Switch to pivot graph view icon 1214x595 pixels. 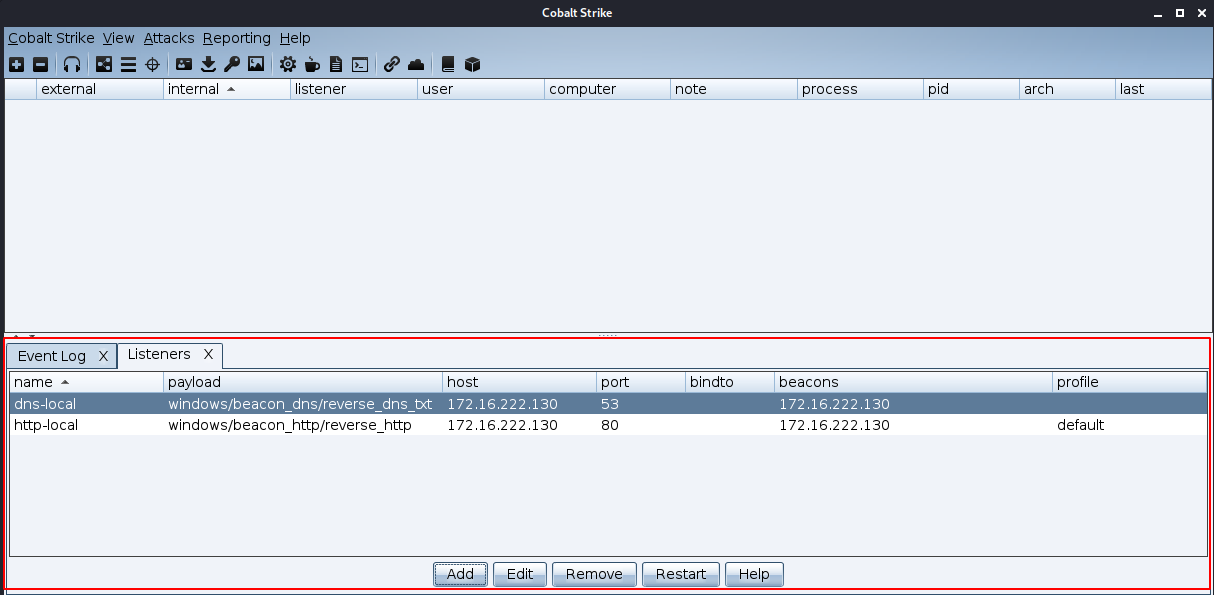(x=104, y=64)
